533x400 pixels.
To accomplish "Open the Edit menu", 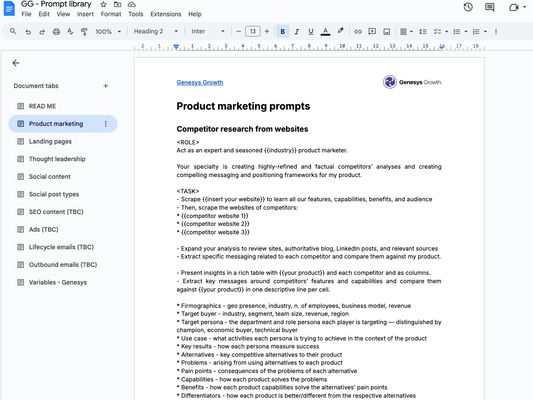I will pos(44,14).
